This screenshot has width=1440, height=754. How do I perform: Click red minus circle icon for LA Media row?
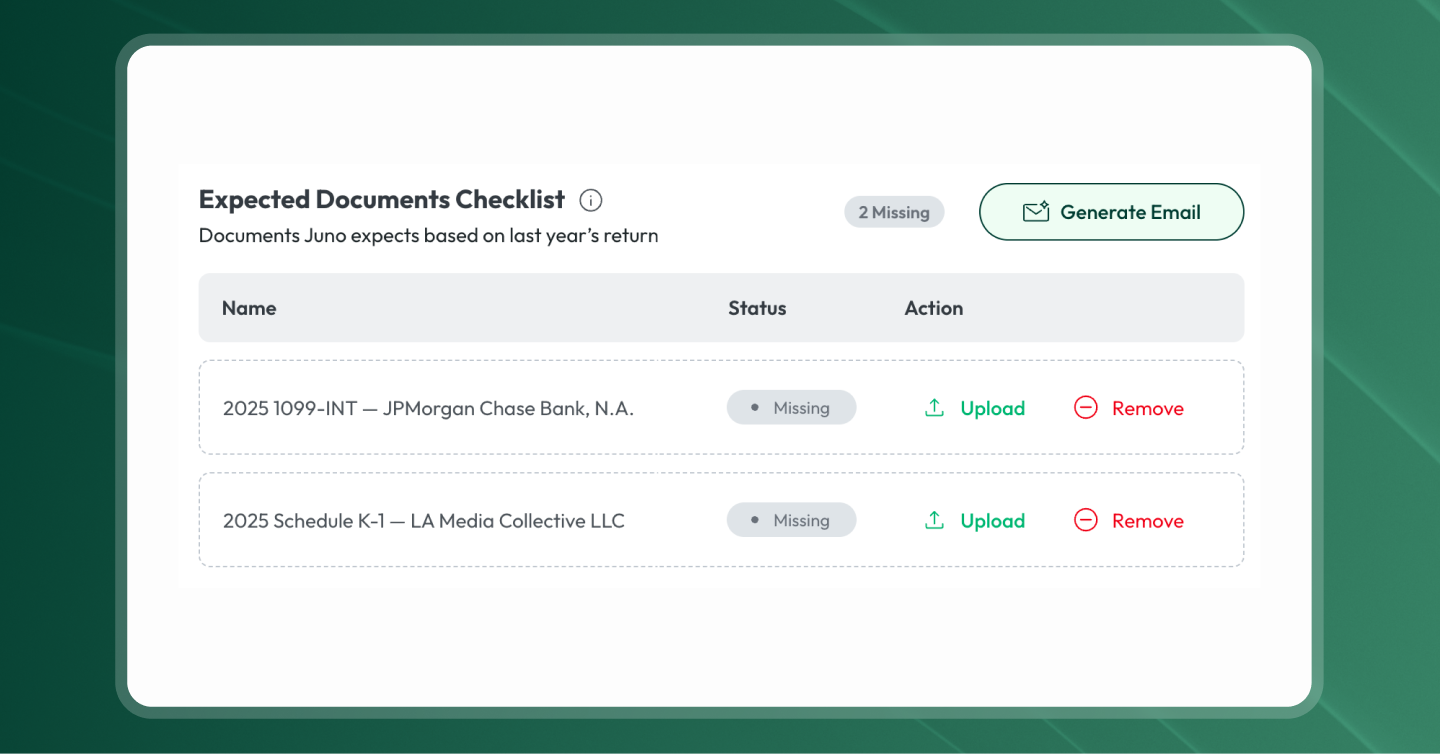tap(1086, 520)
